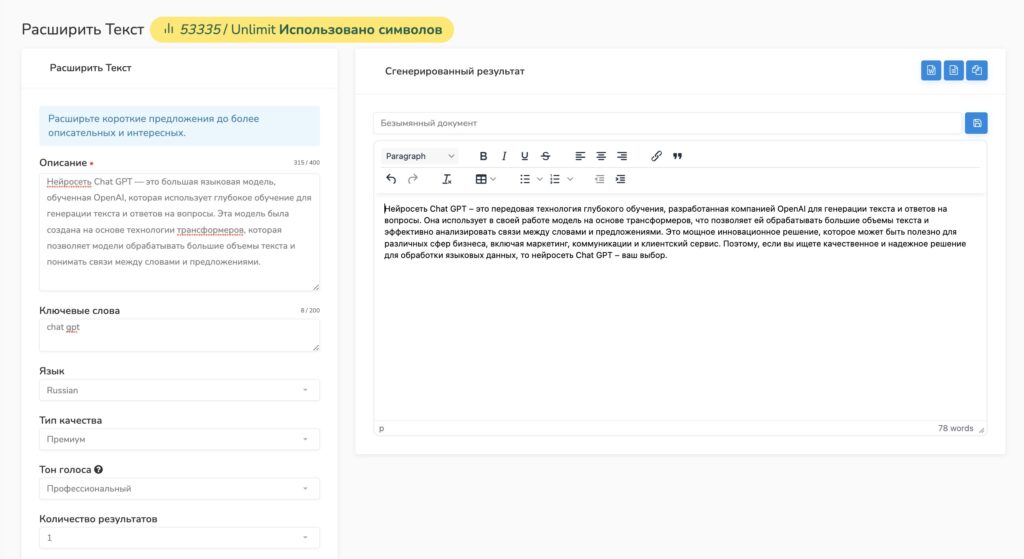The image size is (1024, 559).
Task: Align text left
Action: click(x=580, y=156)
